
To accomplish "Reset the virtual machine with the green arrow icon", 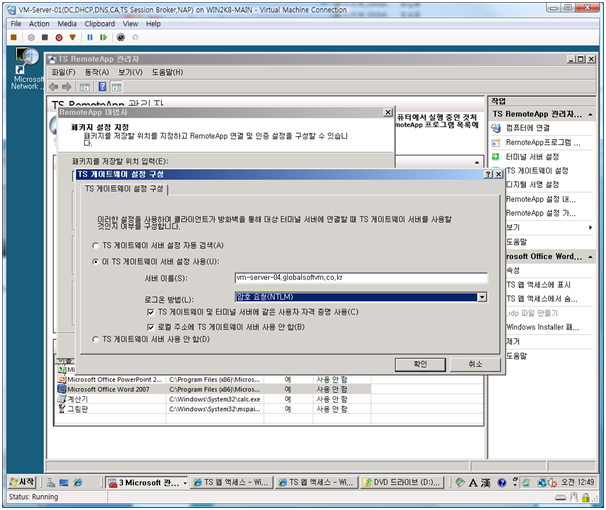I will click(x=103, y=37).
